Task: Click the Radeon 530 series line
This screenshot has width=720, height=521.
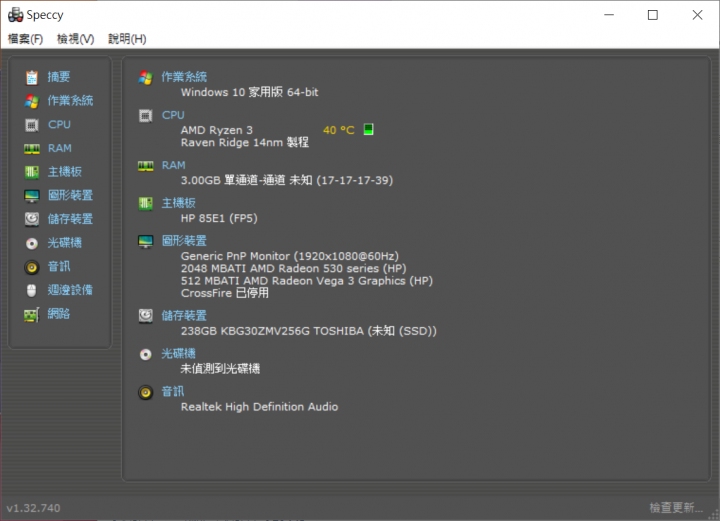Action: (293, 269)
